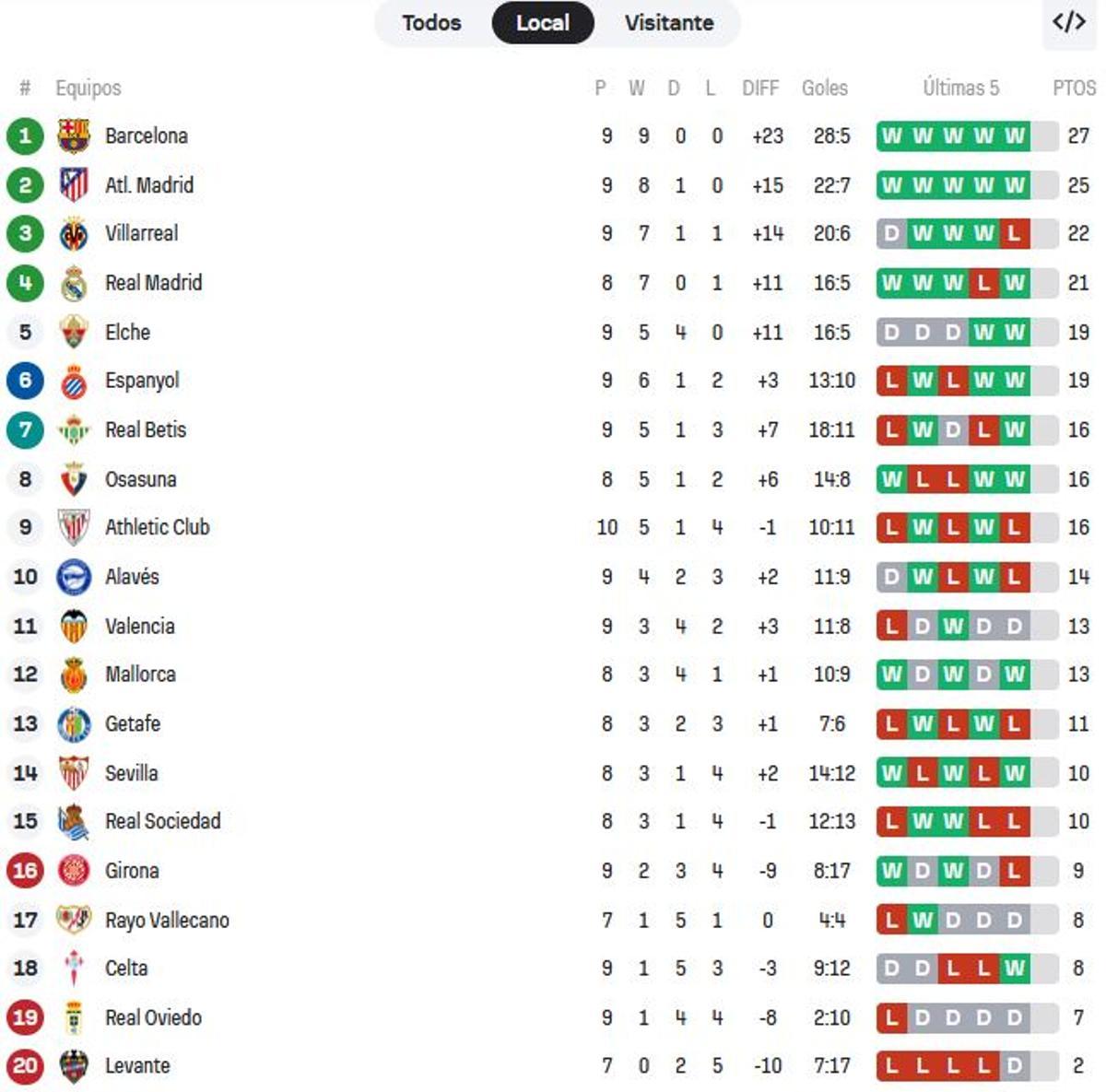The image size is (1106, 1092).
Task: Click the Rayo Vallecano club badge
Action: (74, 920)
